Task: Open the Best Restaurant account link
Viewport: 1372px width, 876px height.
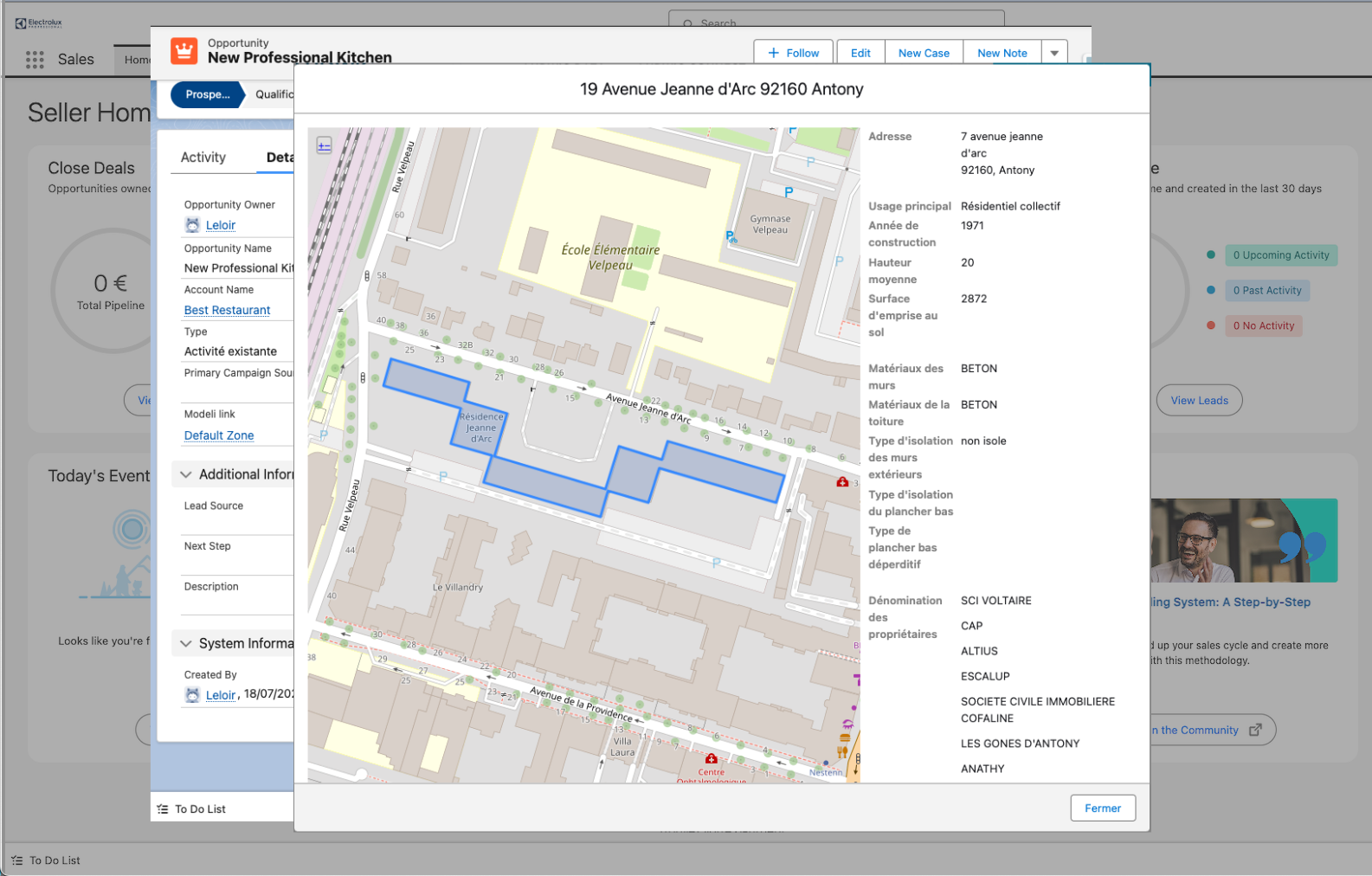Action: (x=227, y=310)
